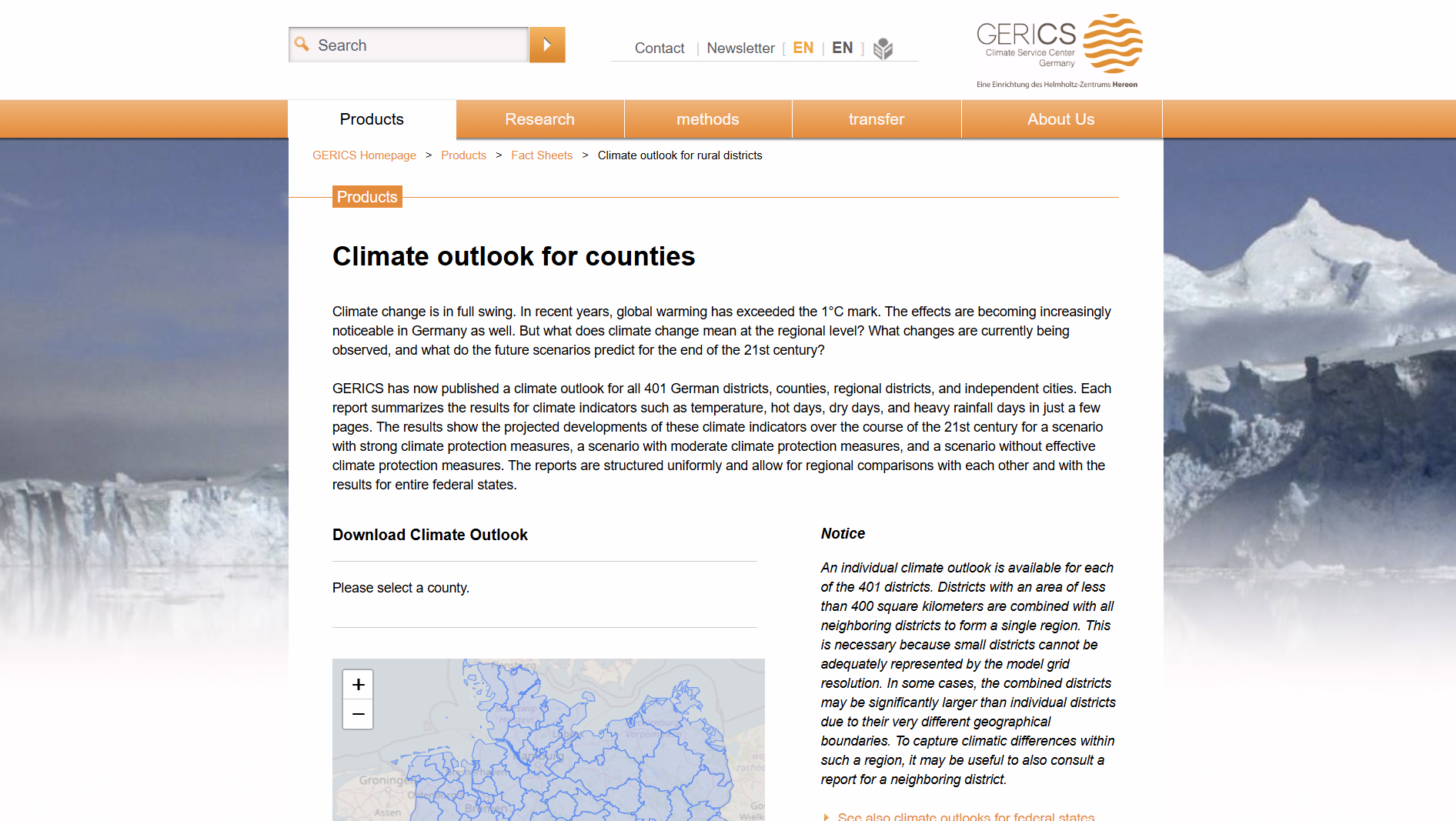Viewport: 1456px width, 821px height.
Task: Open the Newsletter page
Action: 740,48
